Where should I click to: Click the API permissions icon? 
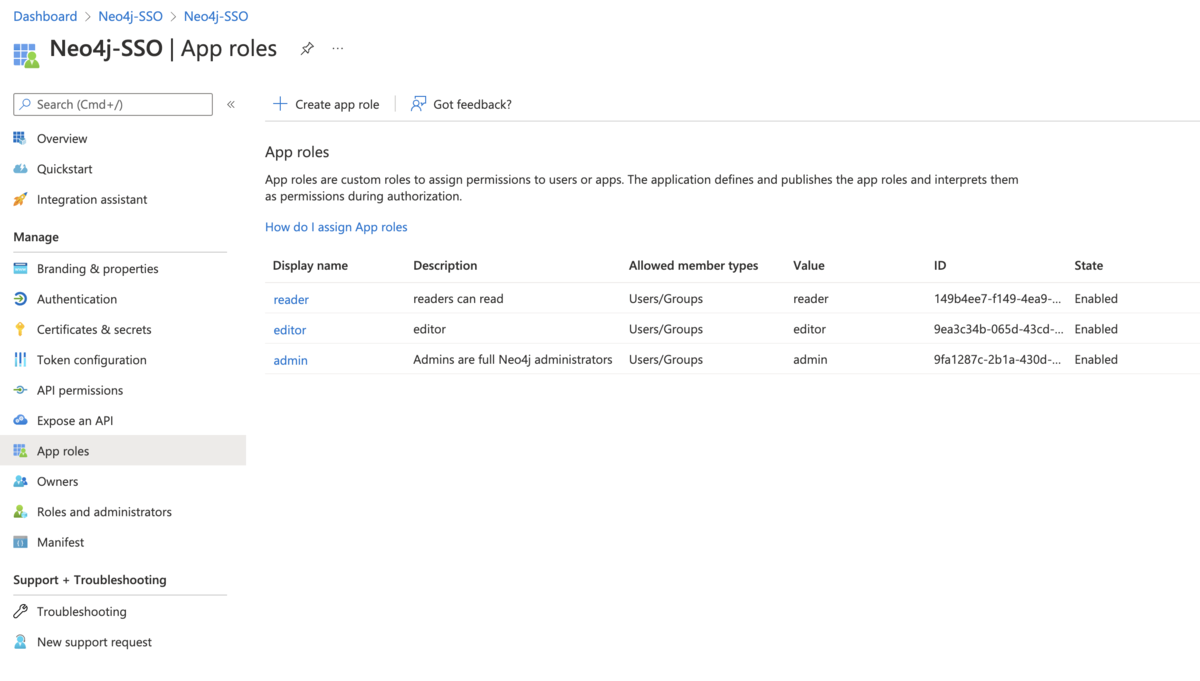(22, 390)
